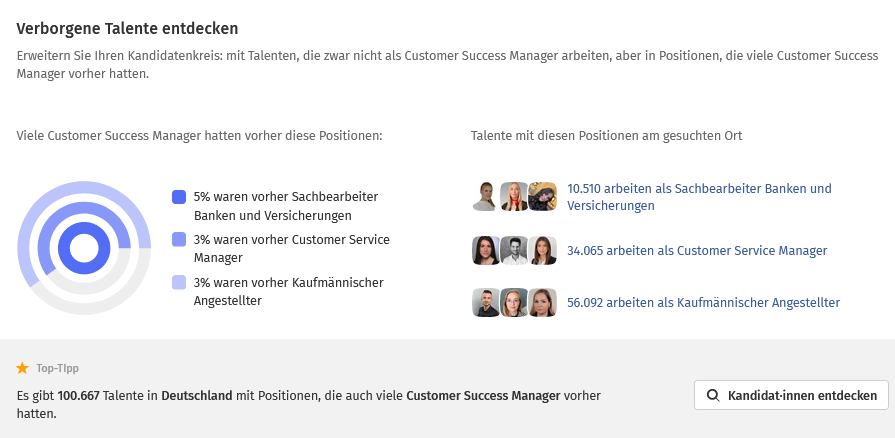Click the orange Top-Tipp star icon
This screenshot has height=438, width=895.
pos(23,368)
